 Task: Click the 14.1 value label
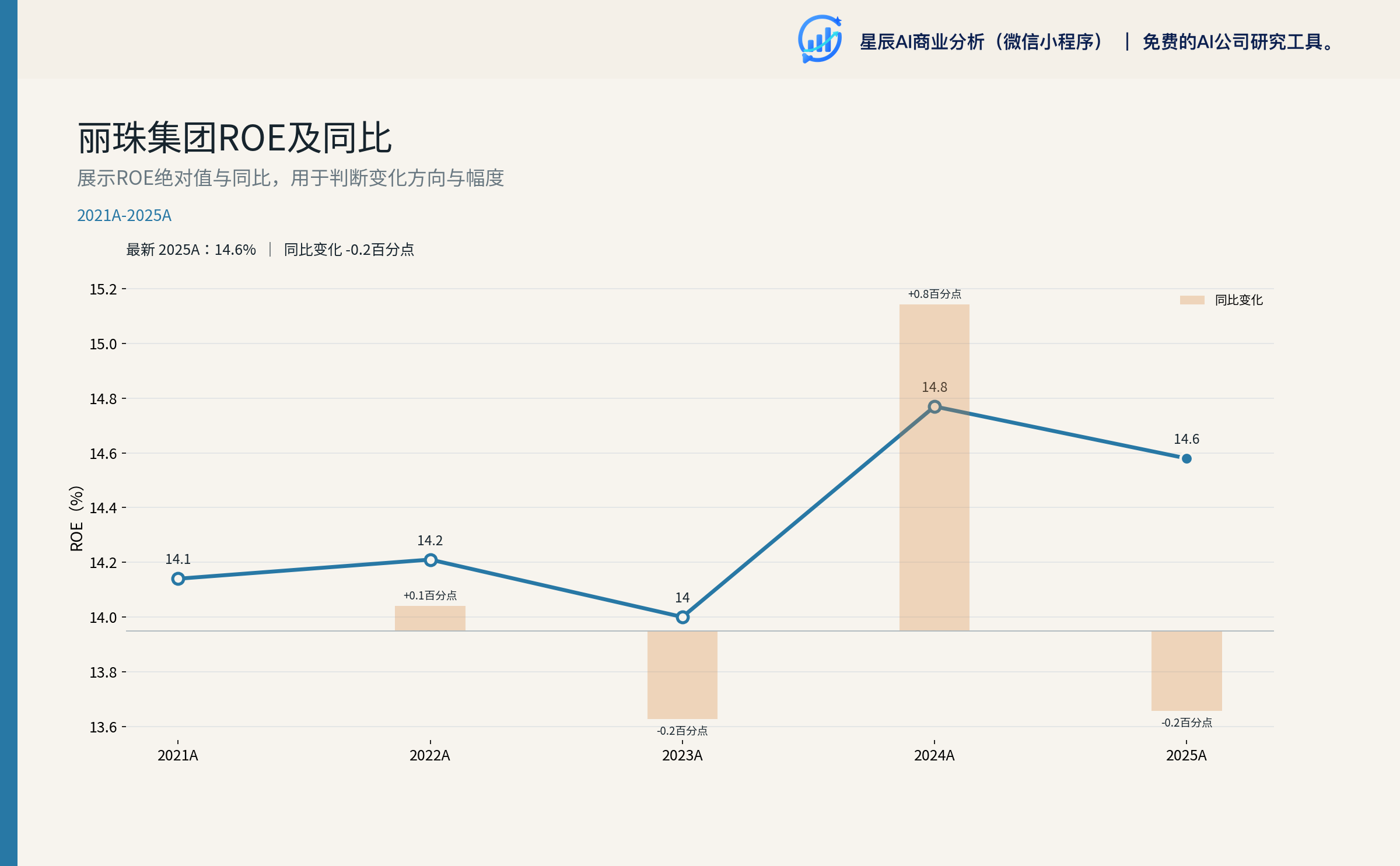pos(178,559)
